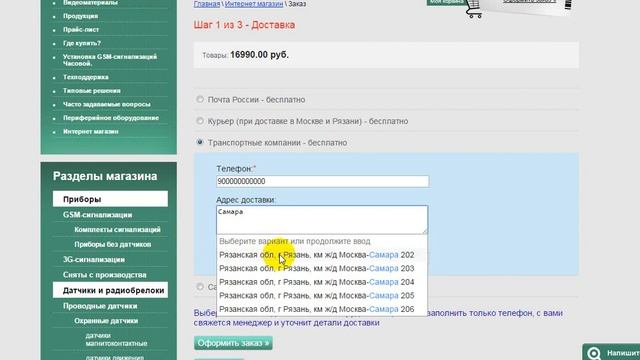This screenshot has height=360, width=640.
Task: Click the Адрес доставки text area
Action: click(322, 220)
